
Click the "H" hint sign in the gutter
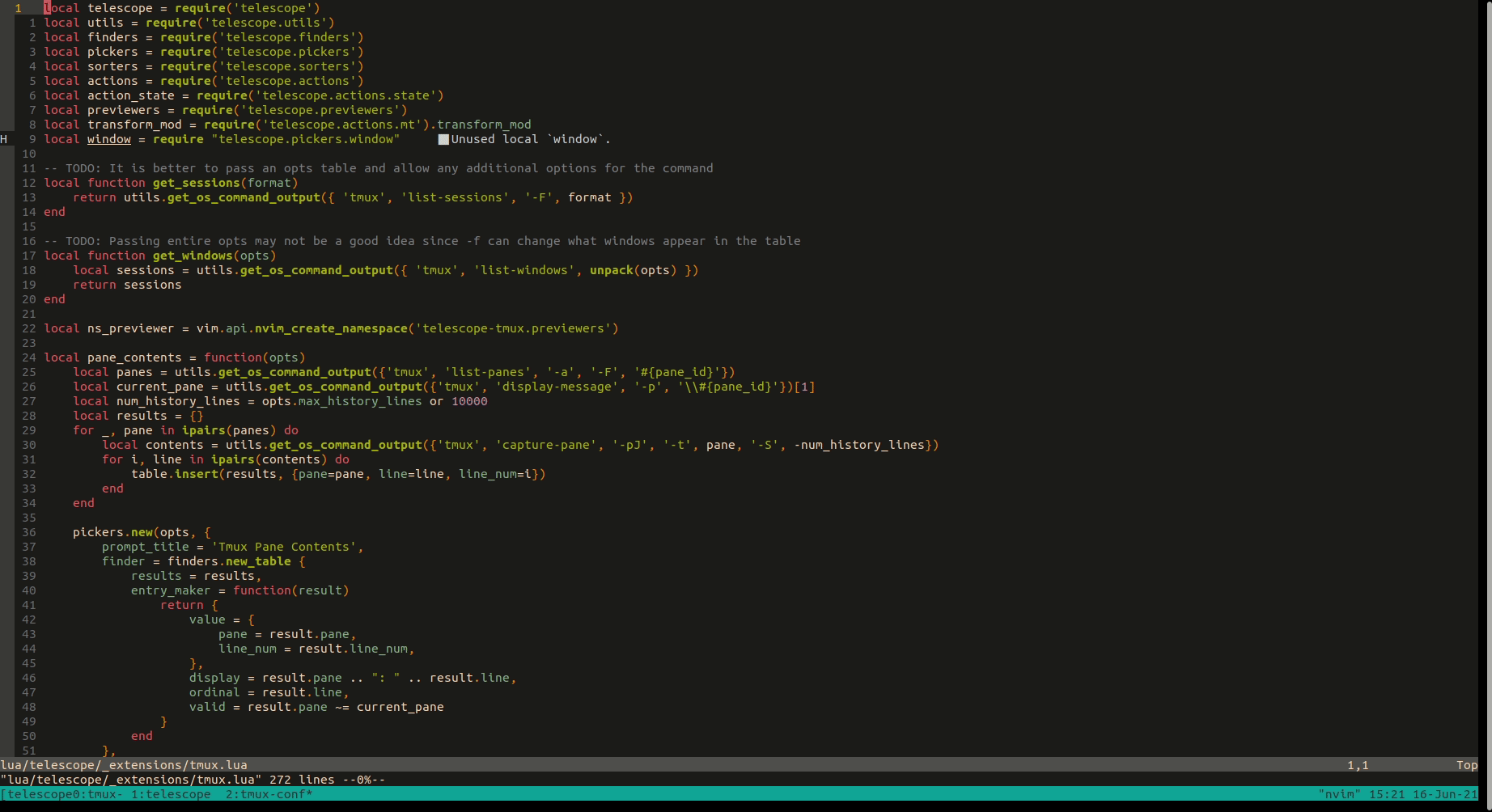point(4,139)
